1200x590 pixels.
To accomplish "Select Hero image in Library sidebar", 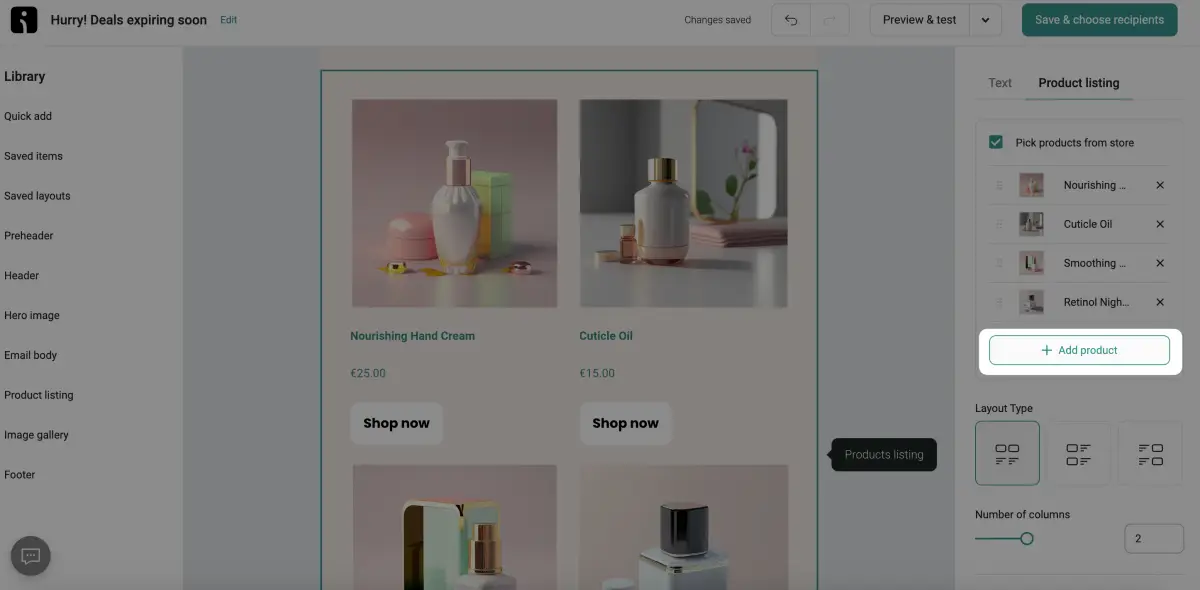I will pyautogui.click(x=32, y=315).
